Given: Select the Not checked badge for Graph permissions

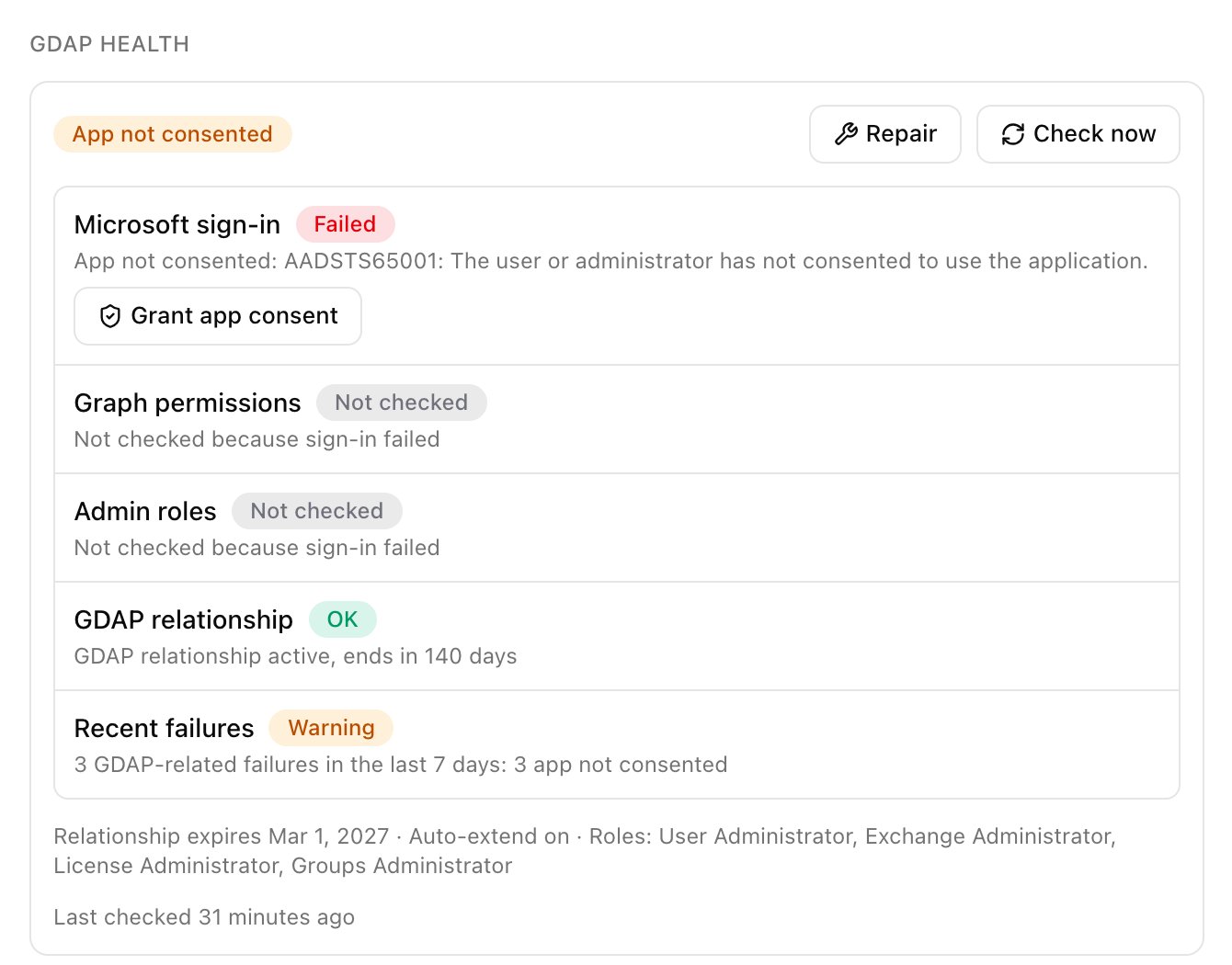Looking at the screenshot, I should tap(401, 403).
